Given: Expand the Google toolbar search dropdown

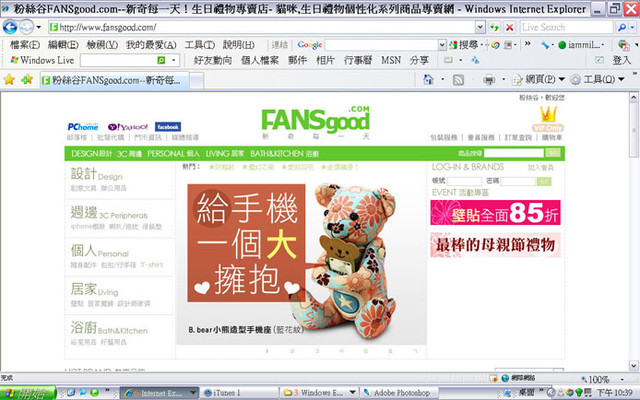Looking at the screenshot, I should tap(442, 45).
